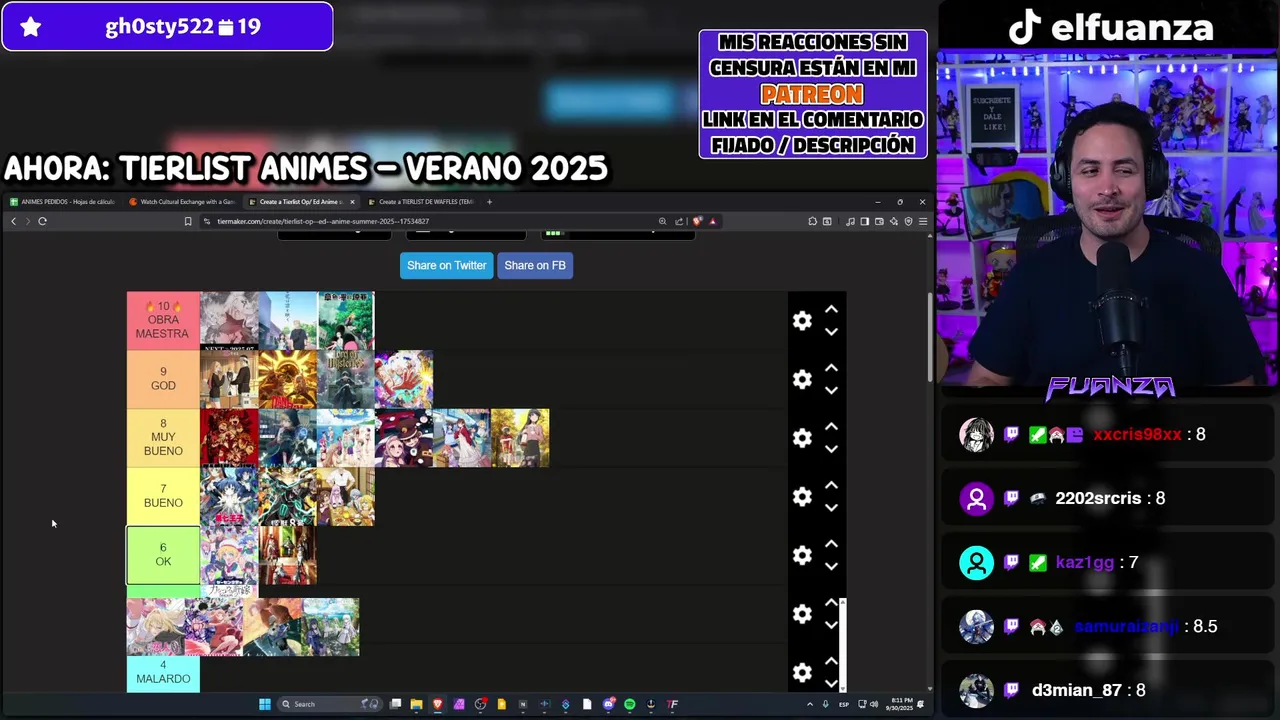Open settings gear for Muy Bueno tier
This screenshot has height=720, width=1280.
tap(802, 437)
